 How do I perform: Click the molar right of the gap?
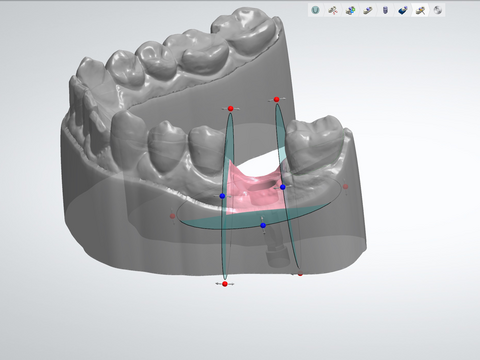[x=315, y=142]
